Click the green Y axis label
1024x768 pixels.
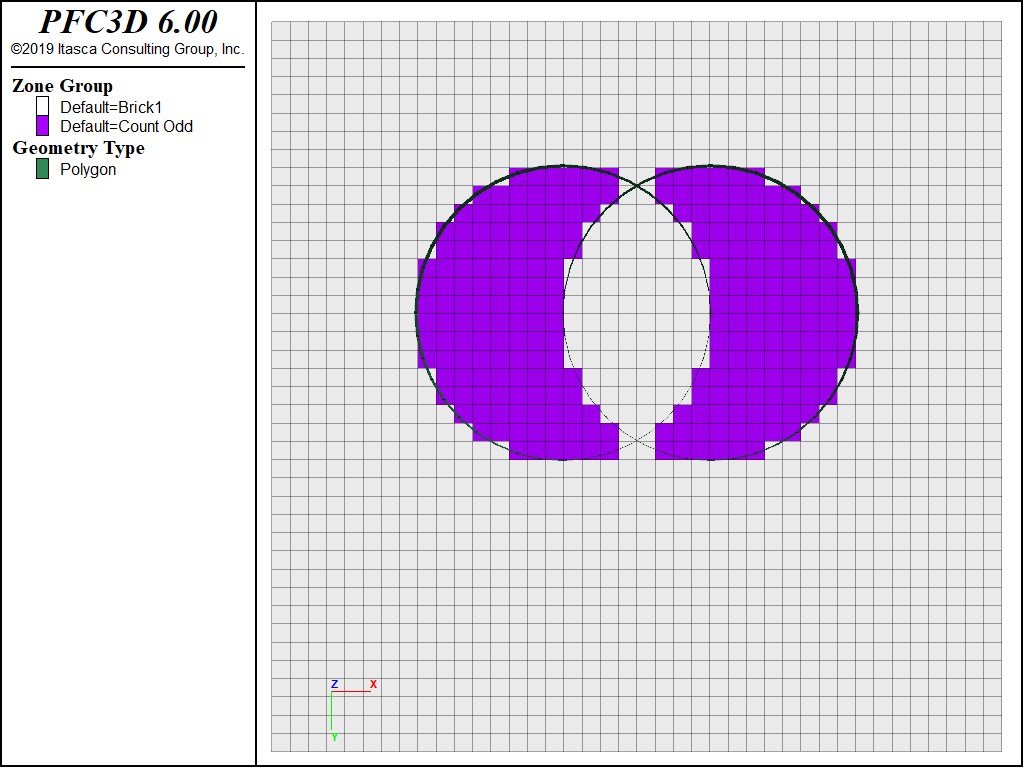point(334,737)
